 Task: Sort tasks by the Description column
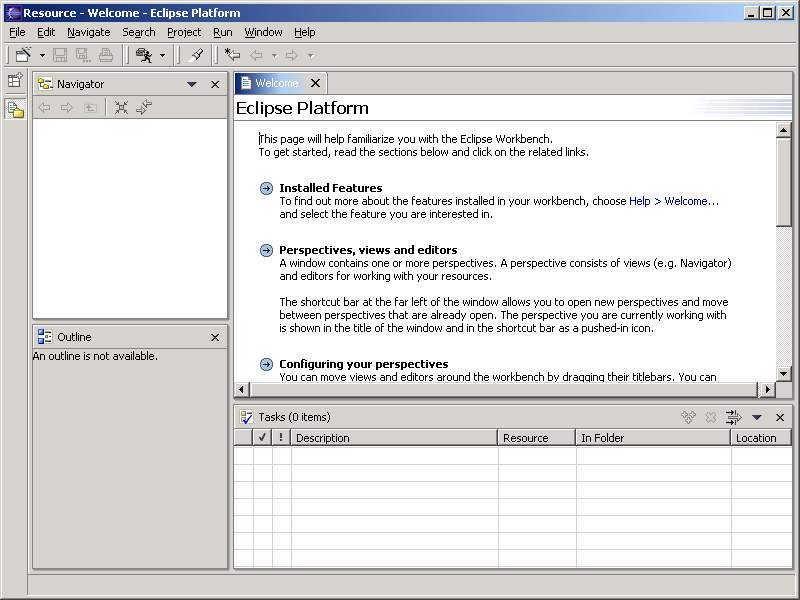(394, 438)
